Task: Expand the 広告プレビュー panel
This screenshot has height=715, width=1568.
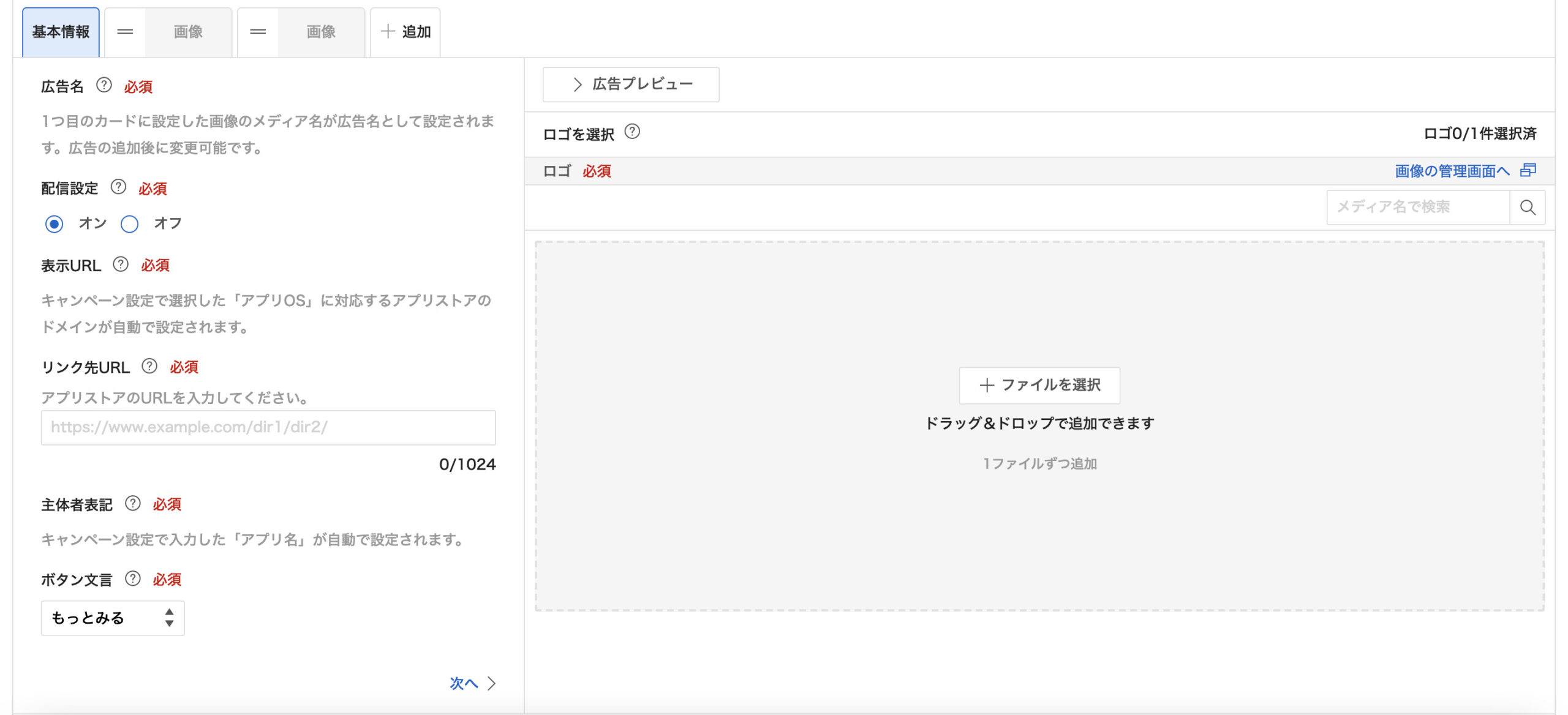Action: tap(630, 84)
